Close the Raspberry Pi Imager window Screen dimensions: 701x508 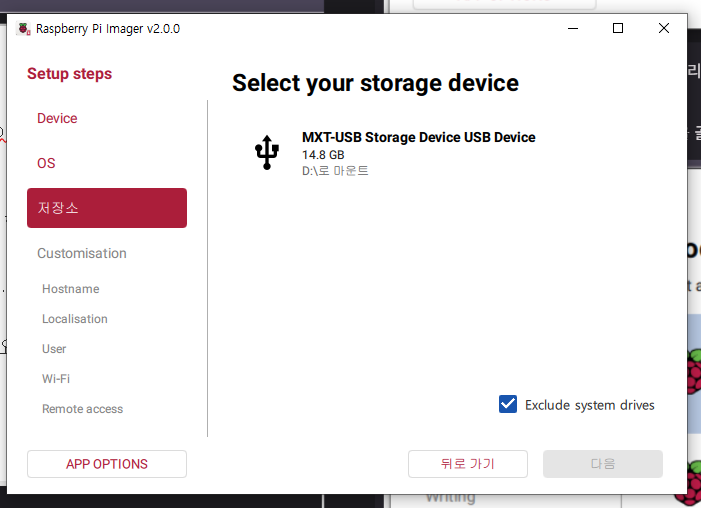(664, 29)
